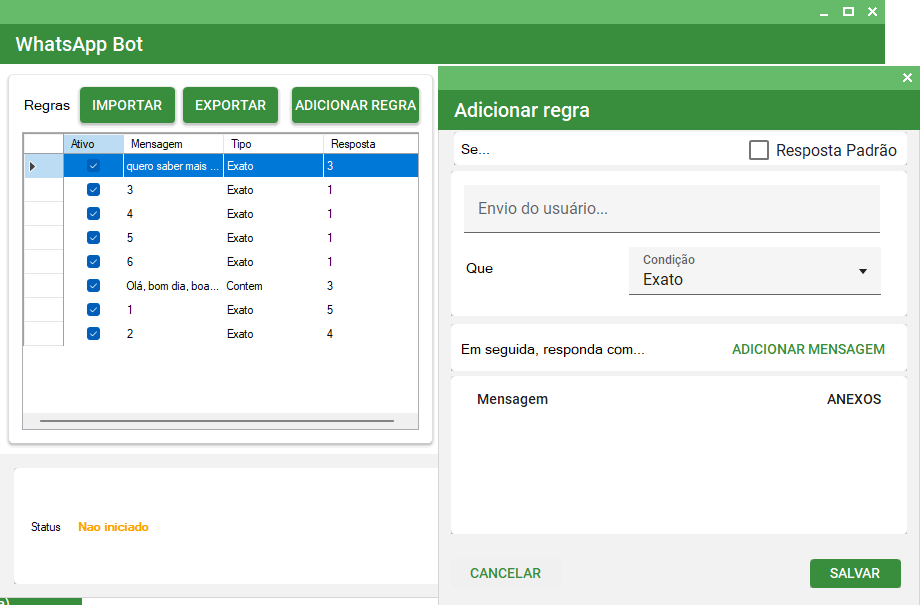Click the row selector arrow of first rule
Viewport: 920px width, 605px height.
tap(33, 166)
